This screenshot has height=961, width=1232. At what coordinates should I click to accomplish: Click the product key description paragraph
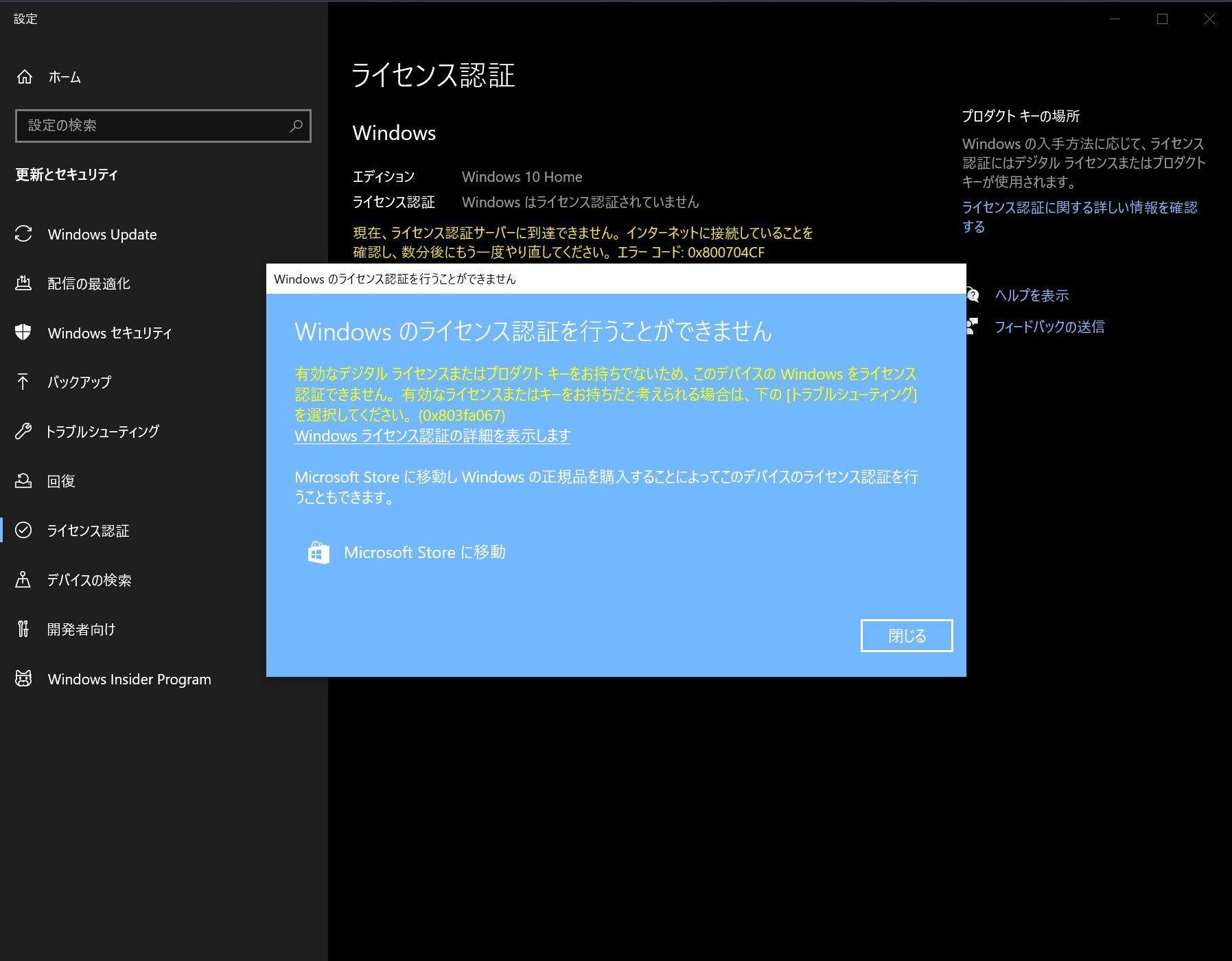[x=1084, y=163]
